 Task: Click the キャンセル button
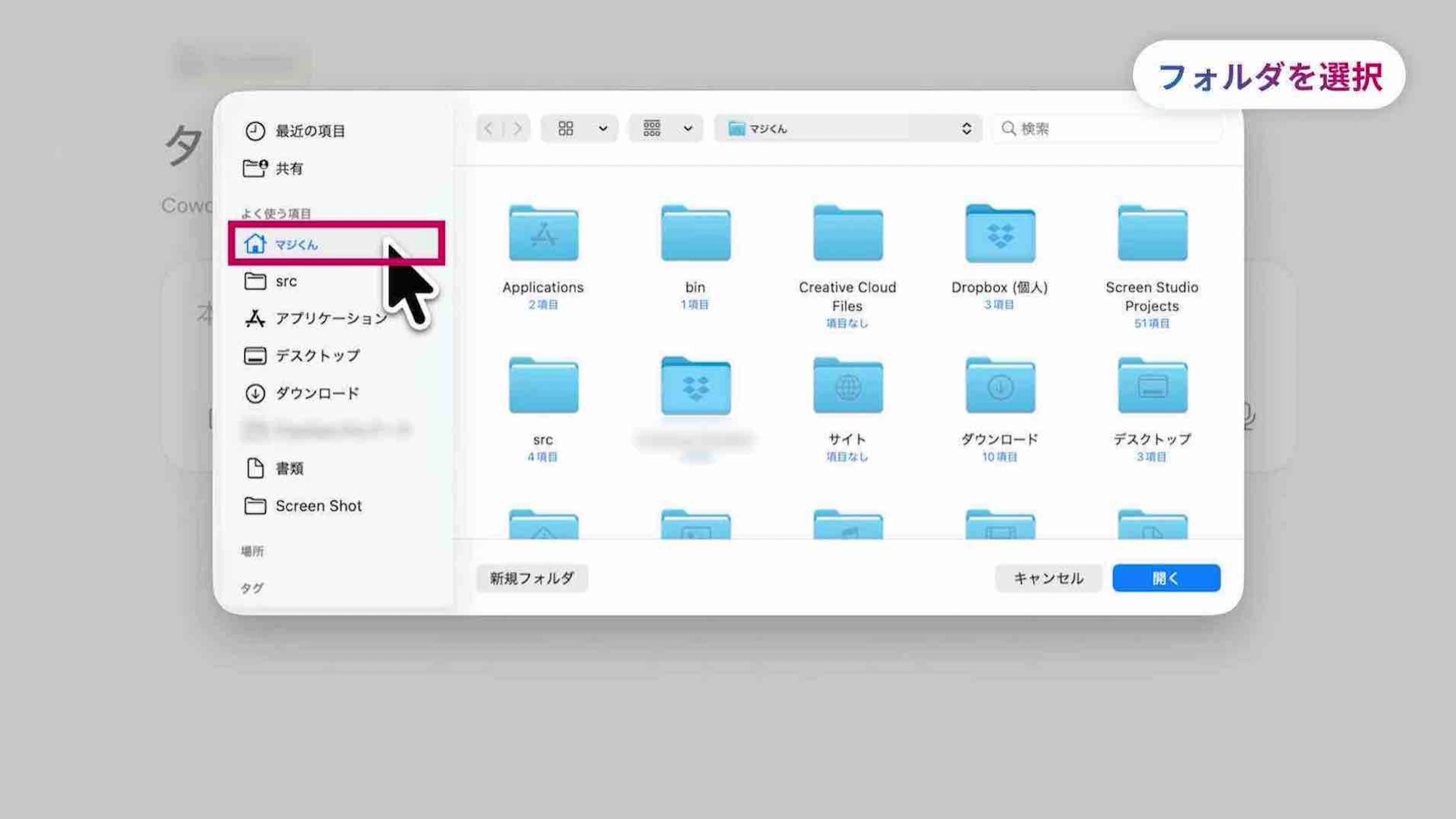pyautogui.click(x=1048, y=578)
